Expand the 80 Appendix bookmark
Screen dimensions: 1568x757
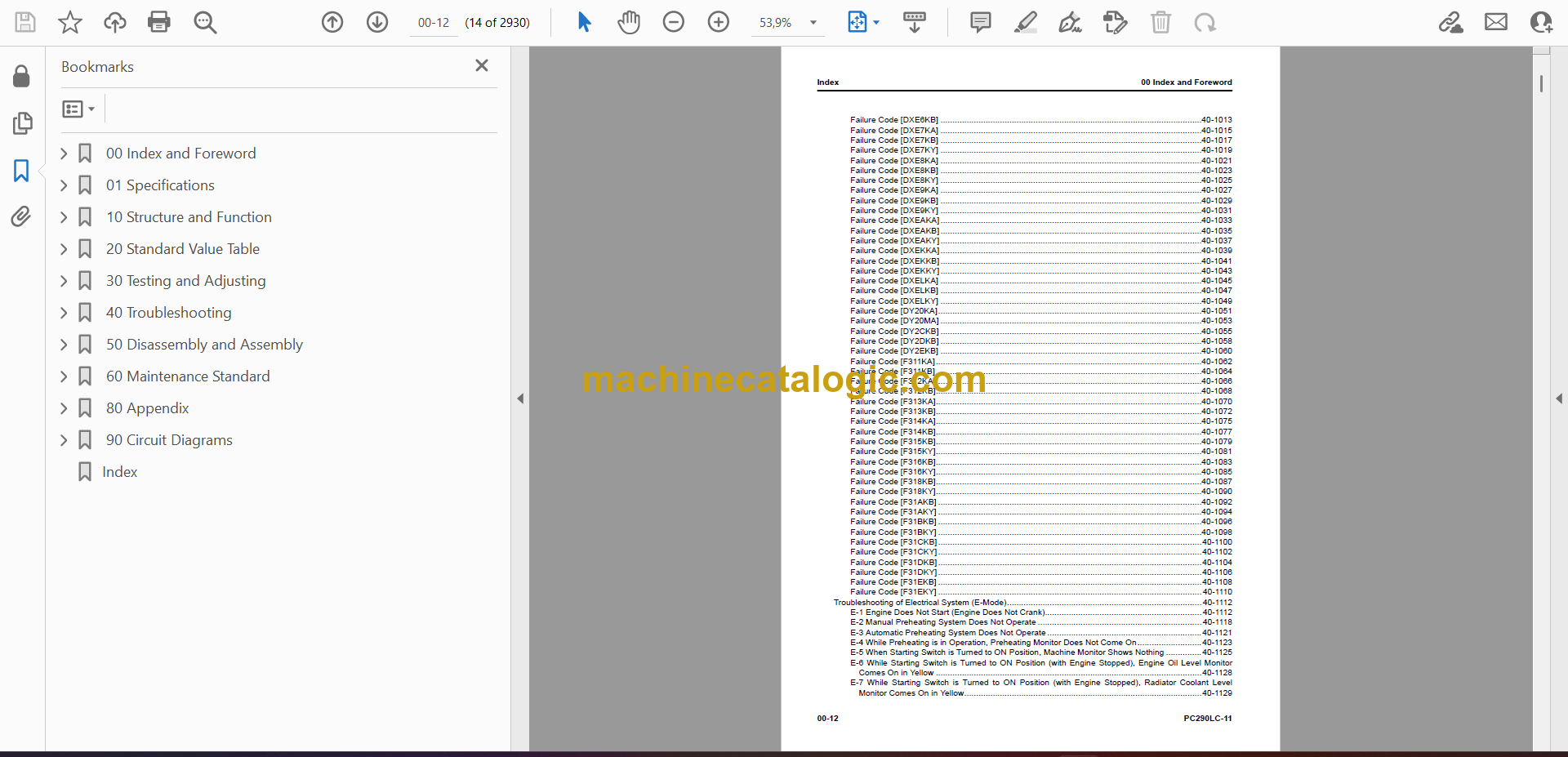tap(64, 408)
